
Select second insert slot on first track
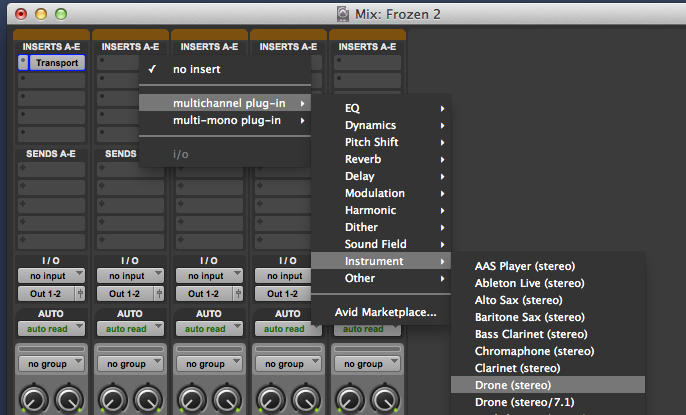[51, 80]
